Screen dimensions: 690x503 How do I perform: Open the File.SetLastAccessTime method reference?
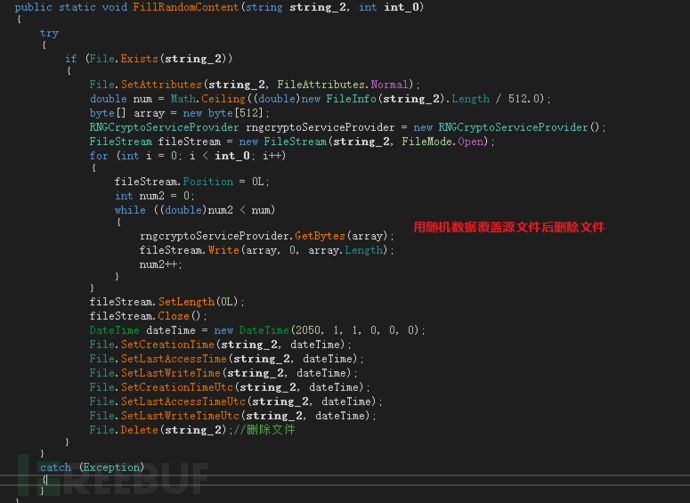coord(173,359)
